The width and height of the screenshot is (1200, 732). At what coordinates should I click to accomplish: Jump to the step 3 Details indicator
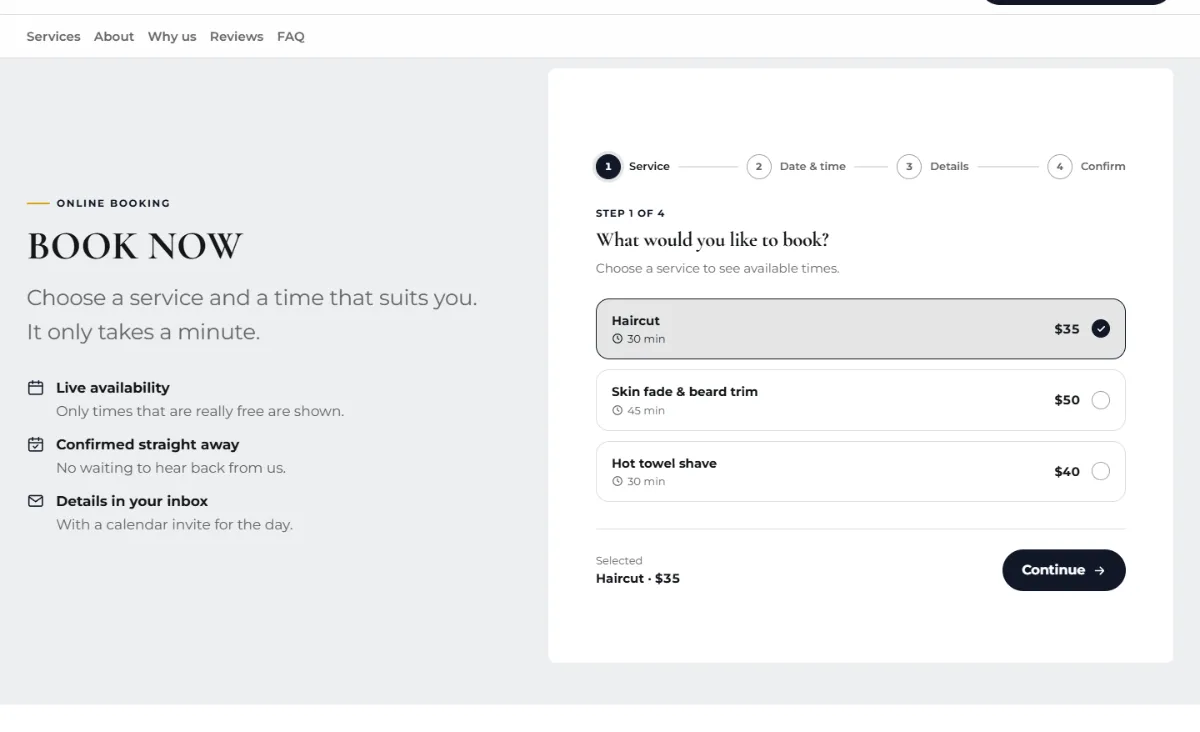point(909,167)
